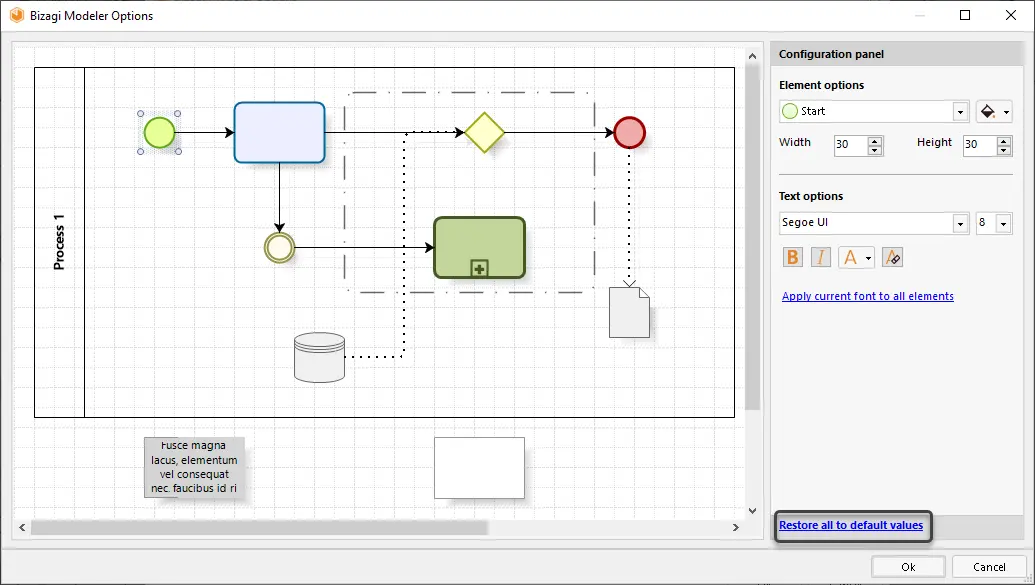The width and height of the screenshot is (1035, 585).
Task: Click Restore all to default values
Action: 851,525
